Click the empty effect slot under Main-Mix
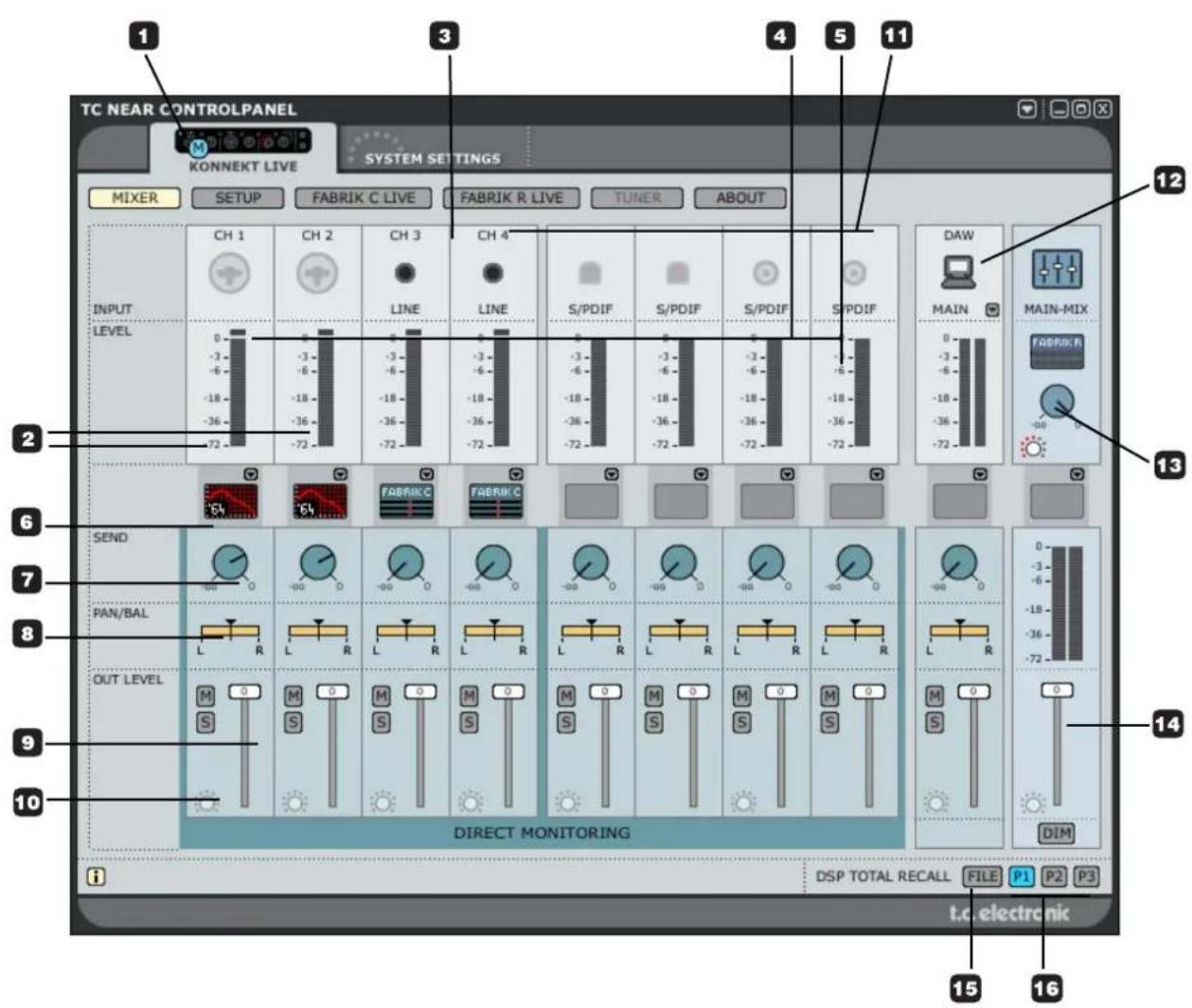 (1057, 501)
